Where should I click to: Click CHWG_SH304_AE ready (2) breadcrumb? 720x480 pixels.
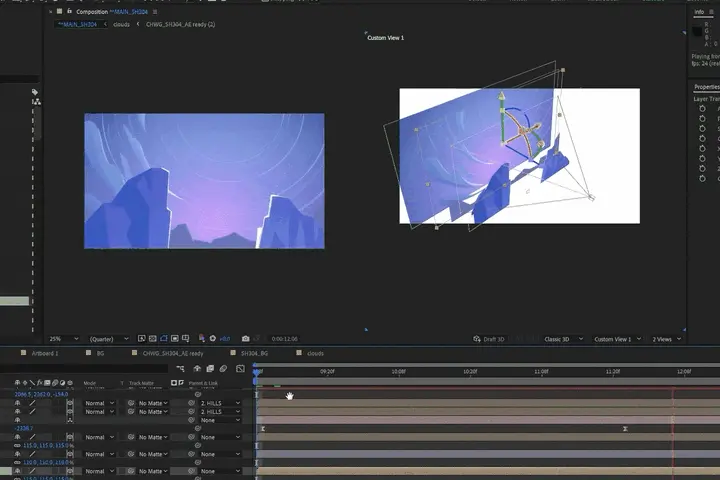[180, 24]
